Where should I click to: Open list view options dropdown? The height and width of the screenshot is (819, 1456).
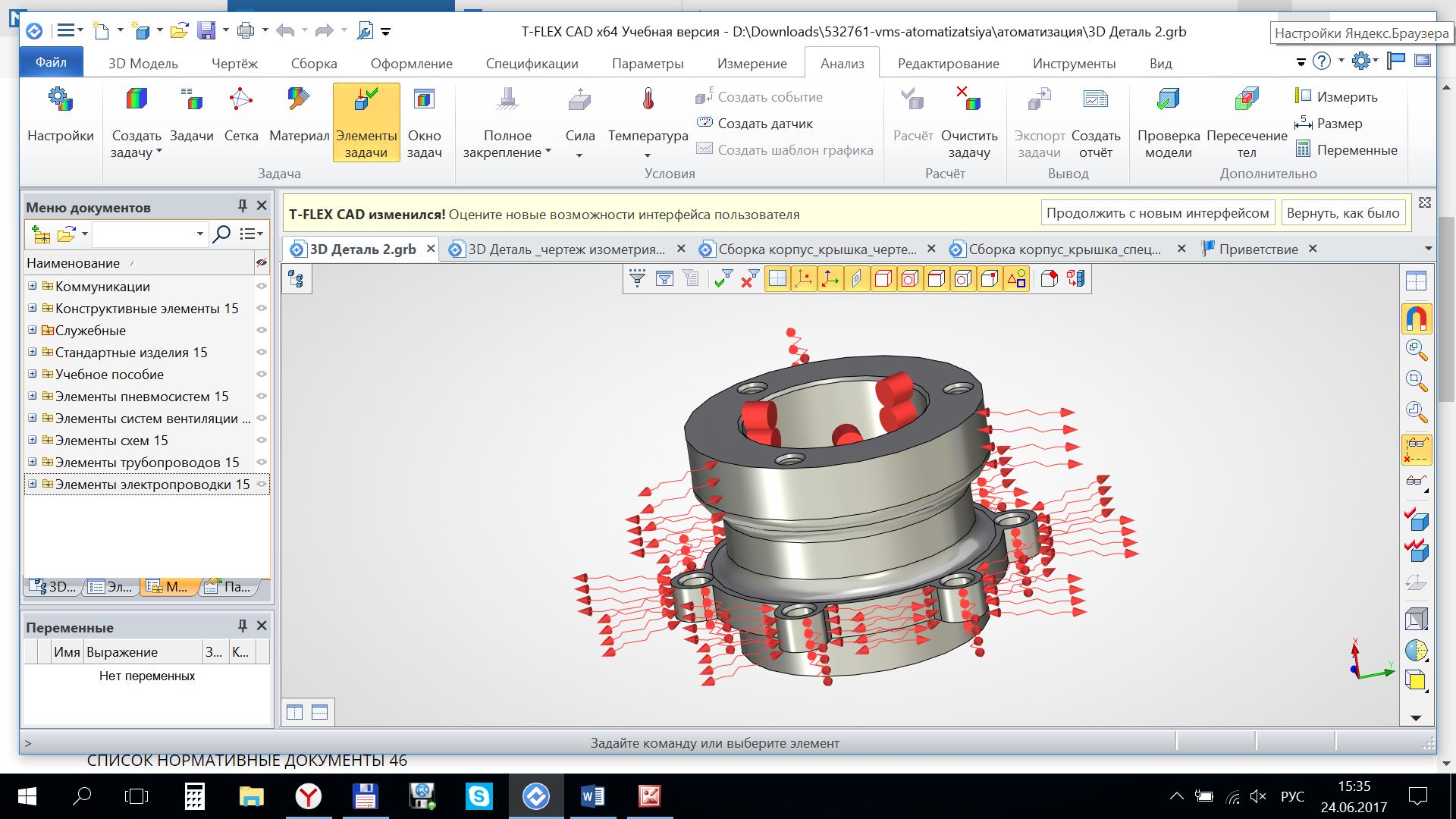coord(251,234)
